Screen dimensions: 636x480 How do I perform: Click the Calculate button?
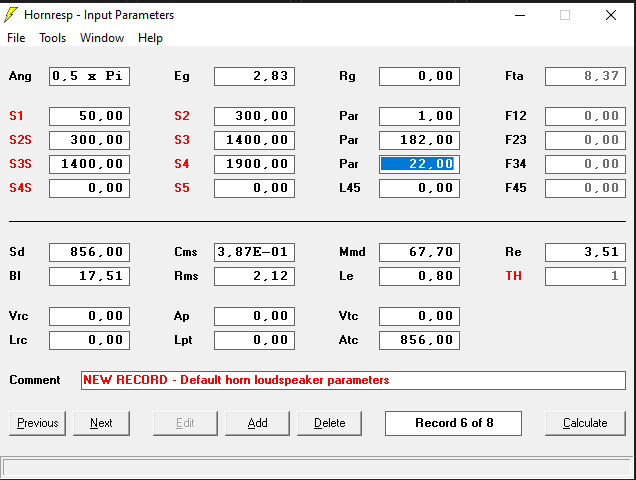pyautogui.click(x=585, y=423)
